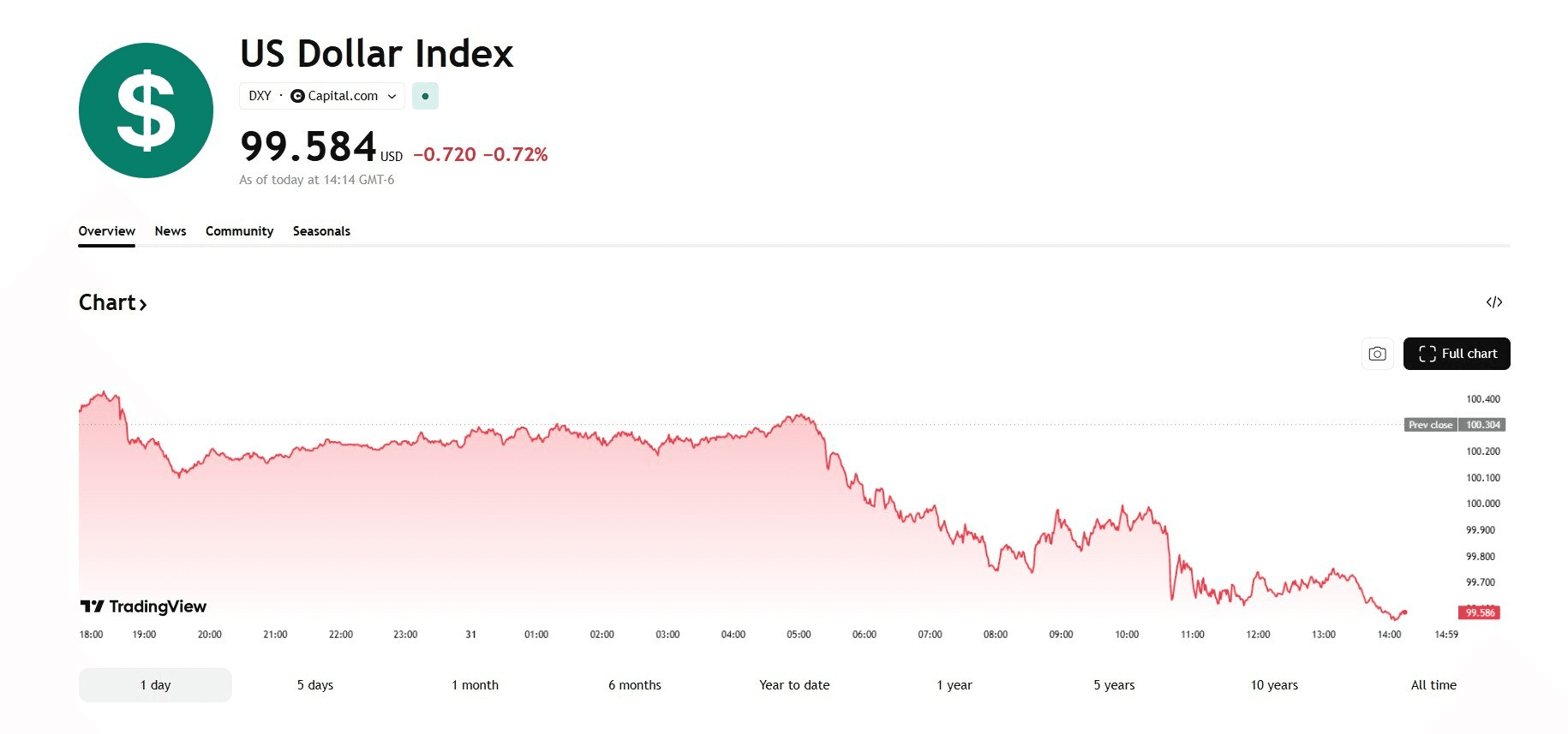Viewport: 1568px width, 734px height.
Task: Select the 1 day range
Action: point(155,685)
